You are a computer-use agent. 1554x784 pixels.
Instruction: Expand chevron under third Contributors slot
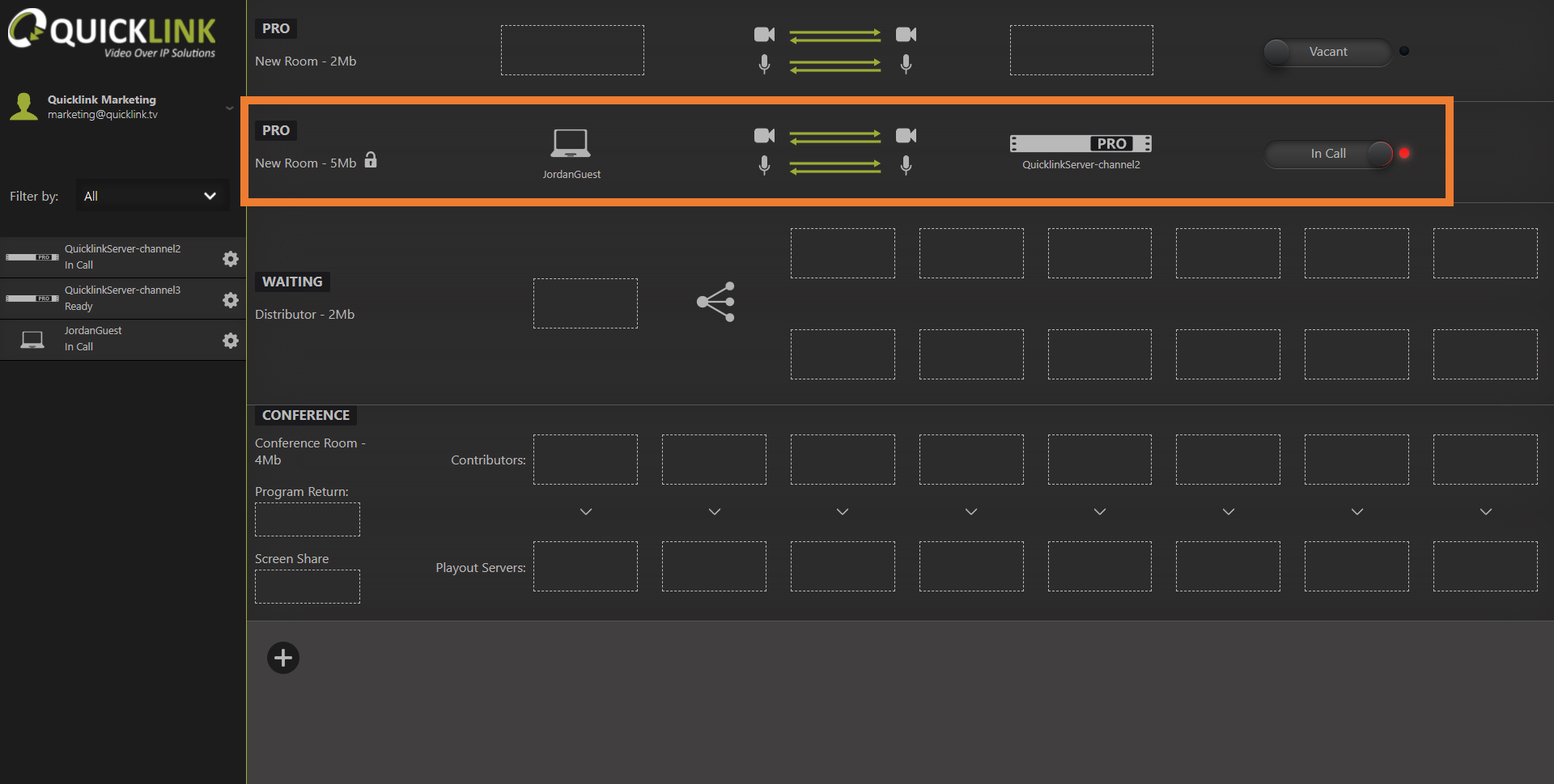(843, 511)
